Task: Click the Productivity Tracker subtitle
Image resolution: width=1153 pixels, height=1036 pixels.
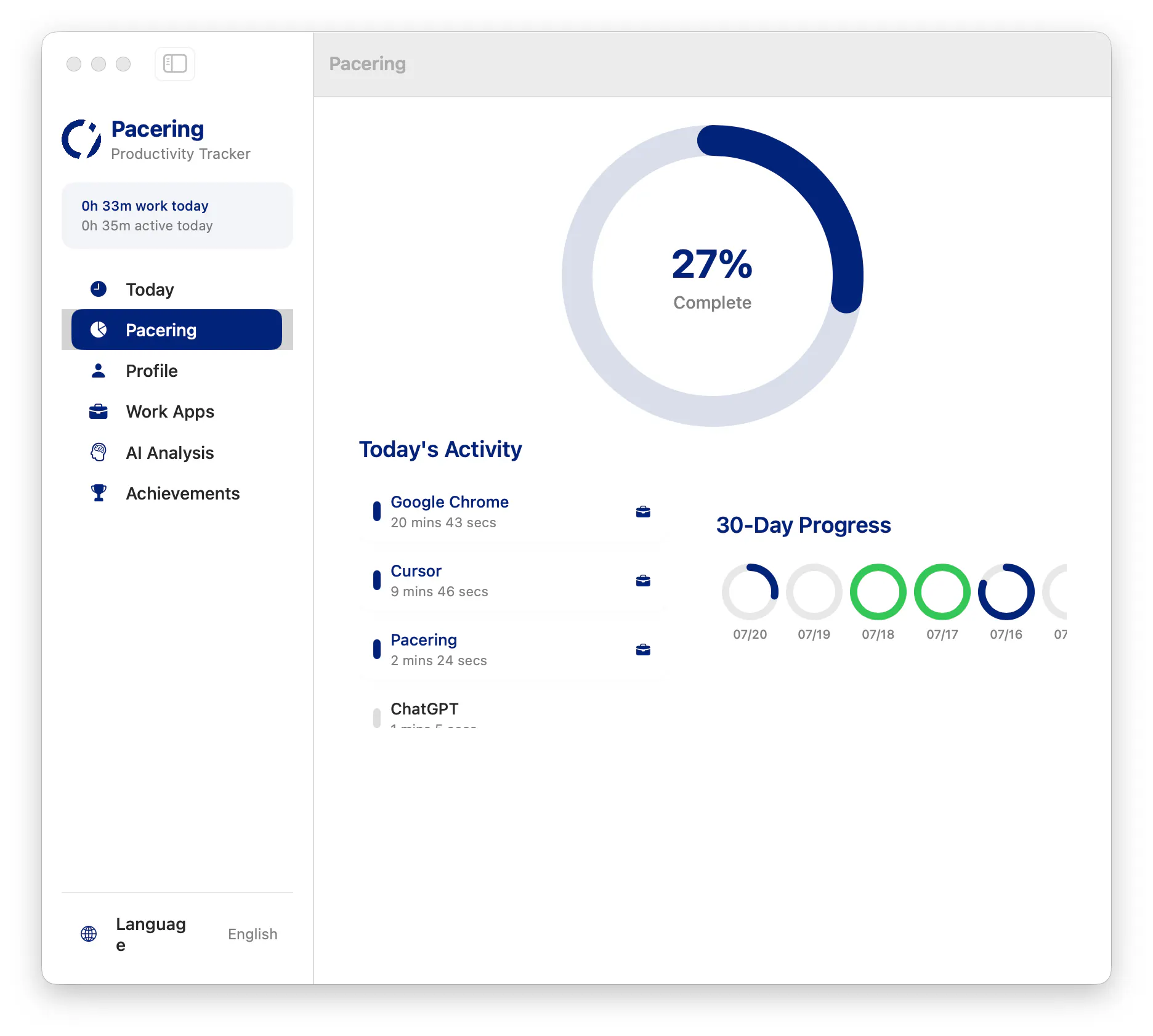Action: pyautogui.click(x=180, y=153)
